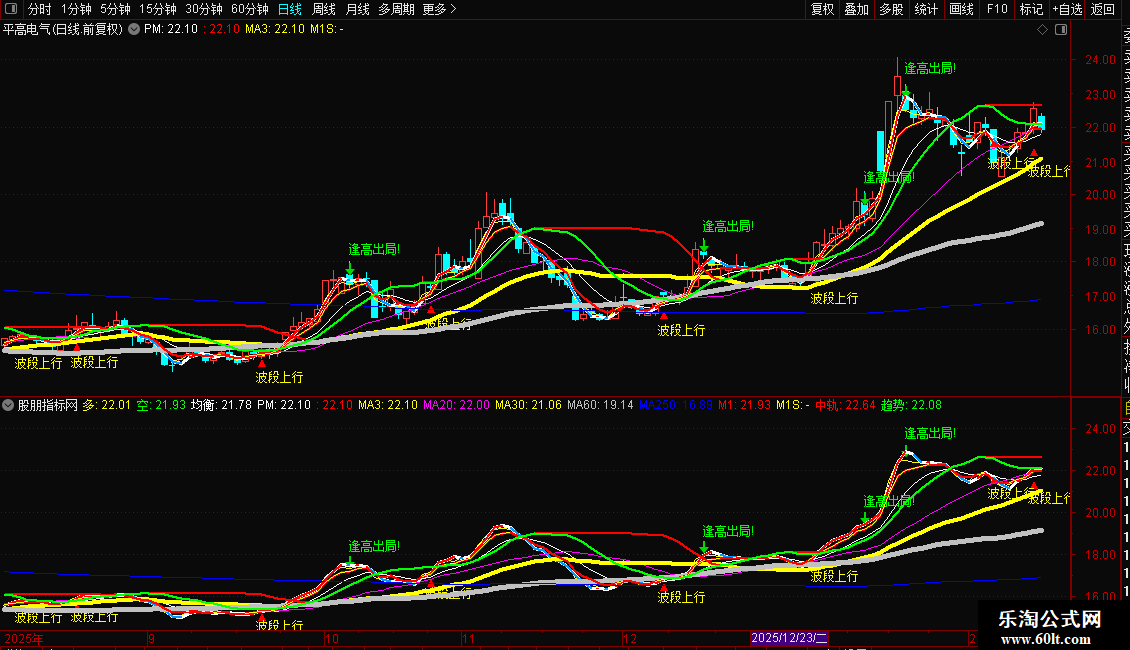The height and width of the screenshot is (650, 1130).
Task: Select the 15分钟 period tab
Action: click(158, 9)
